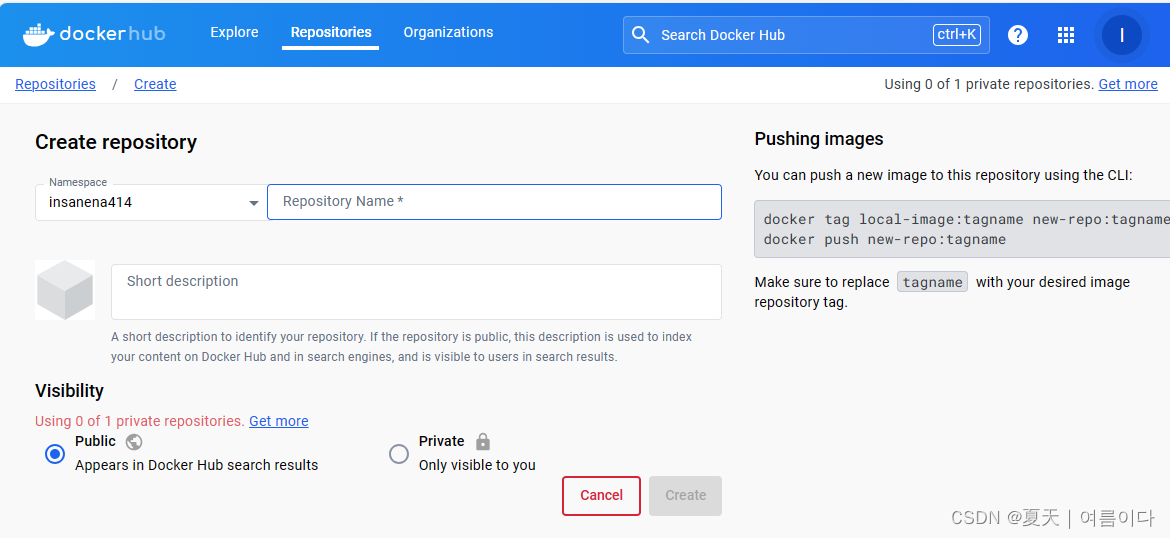Image resolution: width=1170 pixels, height=538 pixels.
Task: Open the user account avatar
Action: (1122, 35)
